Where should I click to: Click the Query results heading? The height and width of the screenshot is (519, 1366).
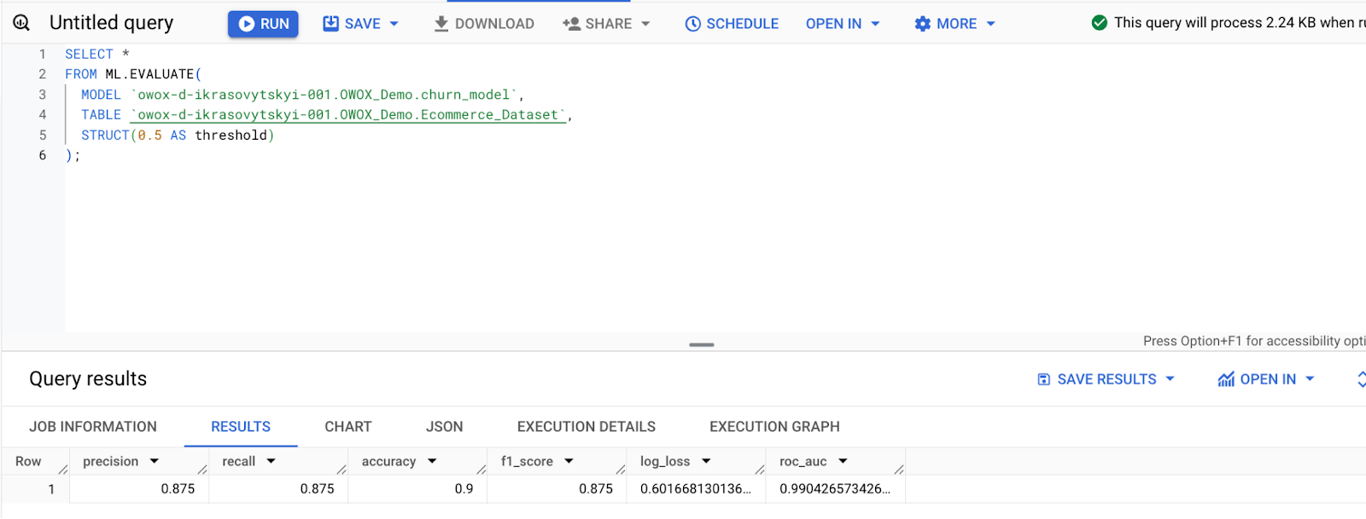pos(88,379)
